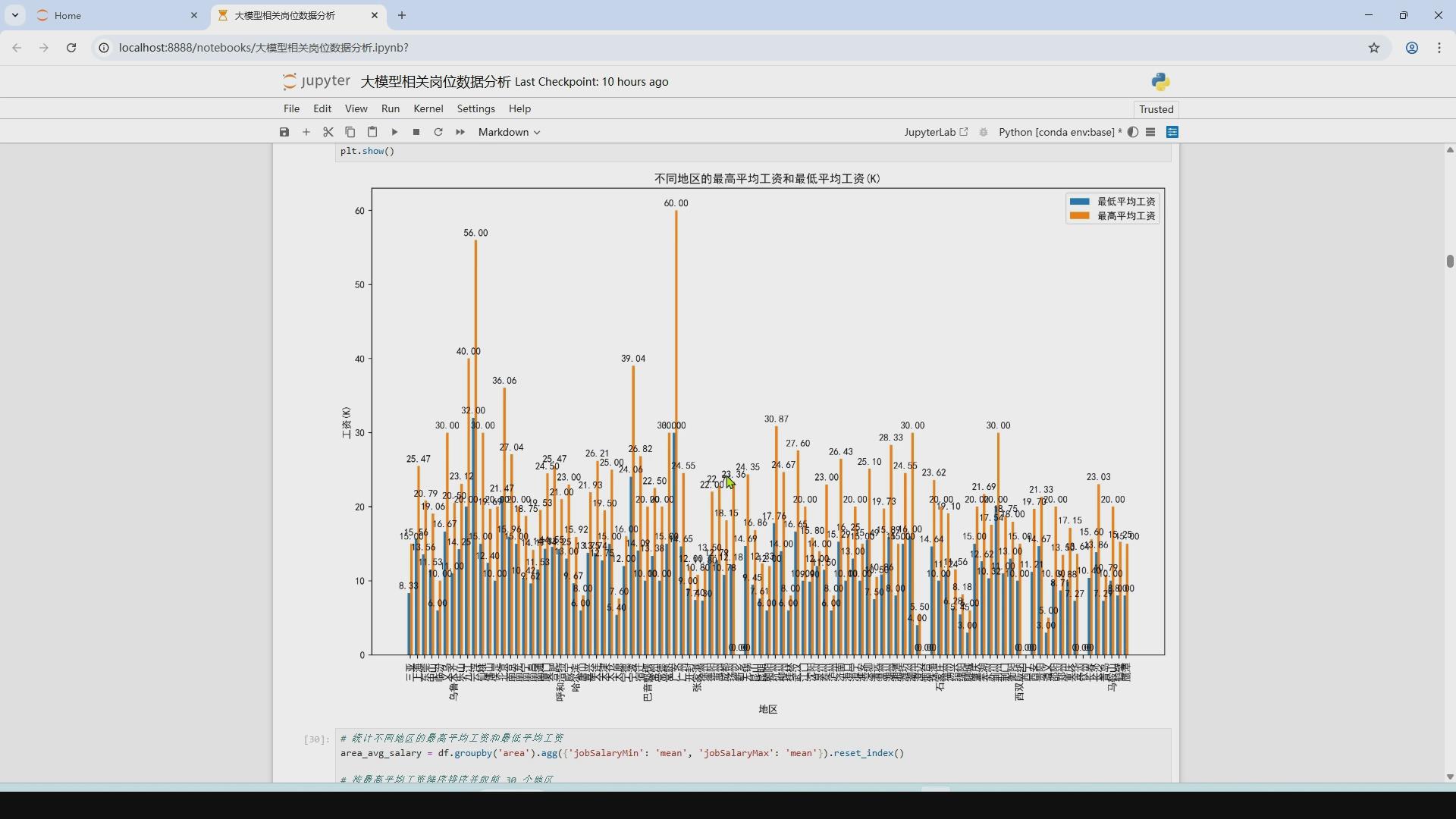Screen dimensions: 1456x819
Task: Click the Trusted notebook button
Action: [1156, 109]
